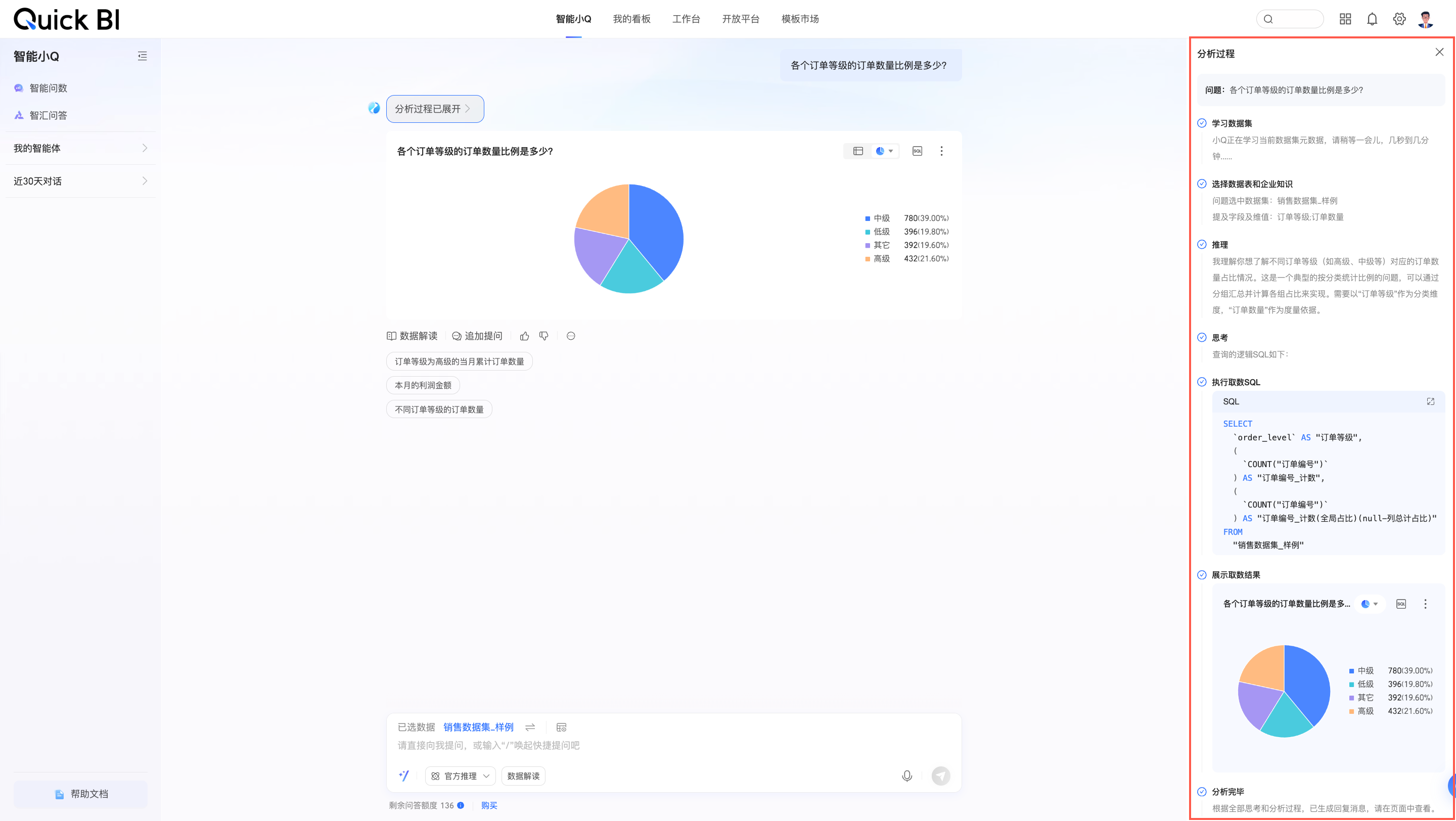Open 智汇问答 in the sidebar

pos(48,115)
